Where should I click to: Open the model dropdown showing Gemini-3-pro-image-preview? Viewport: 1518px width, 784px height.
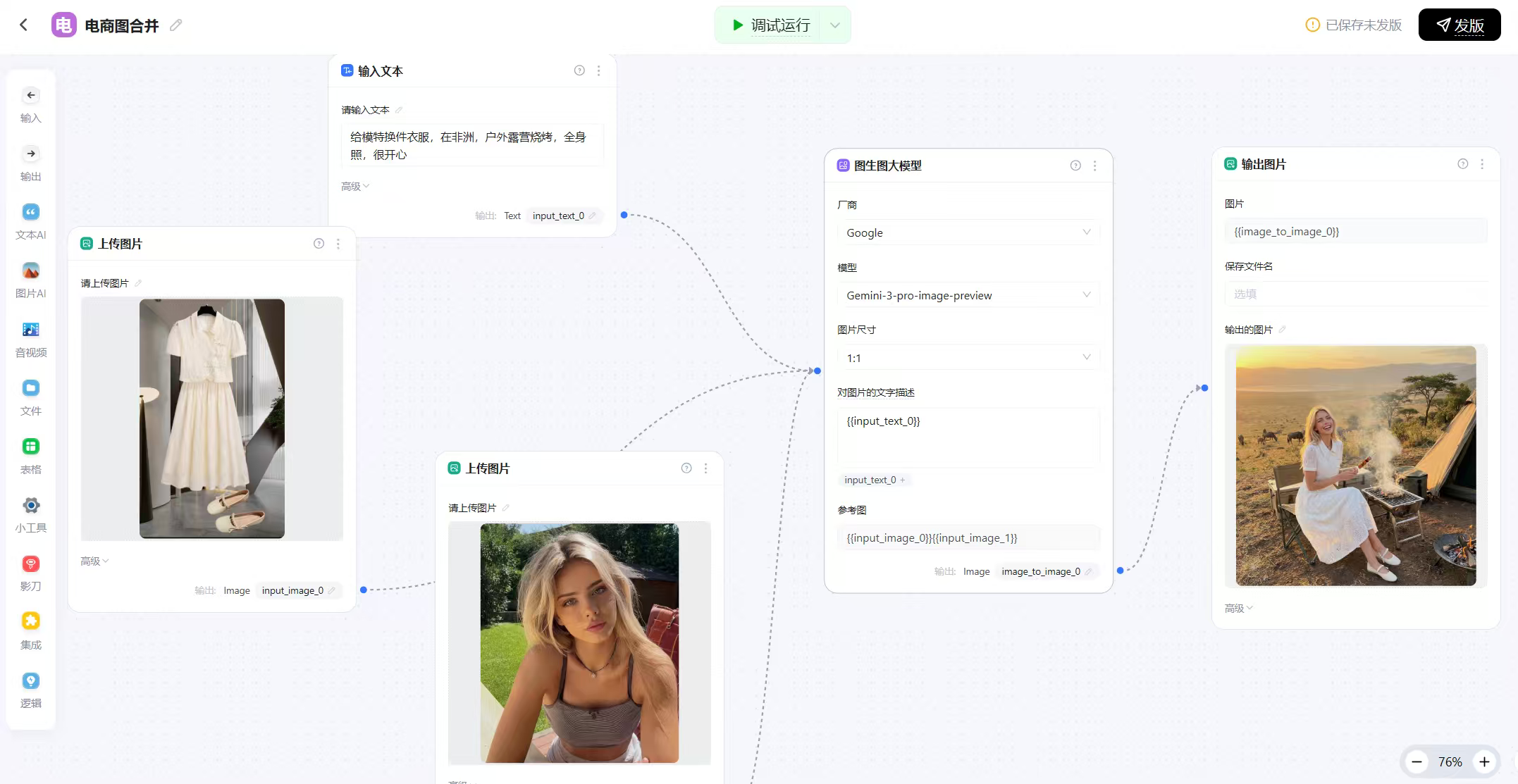[x=968, y=295]
